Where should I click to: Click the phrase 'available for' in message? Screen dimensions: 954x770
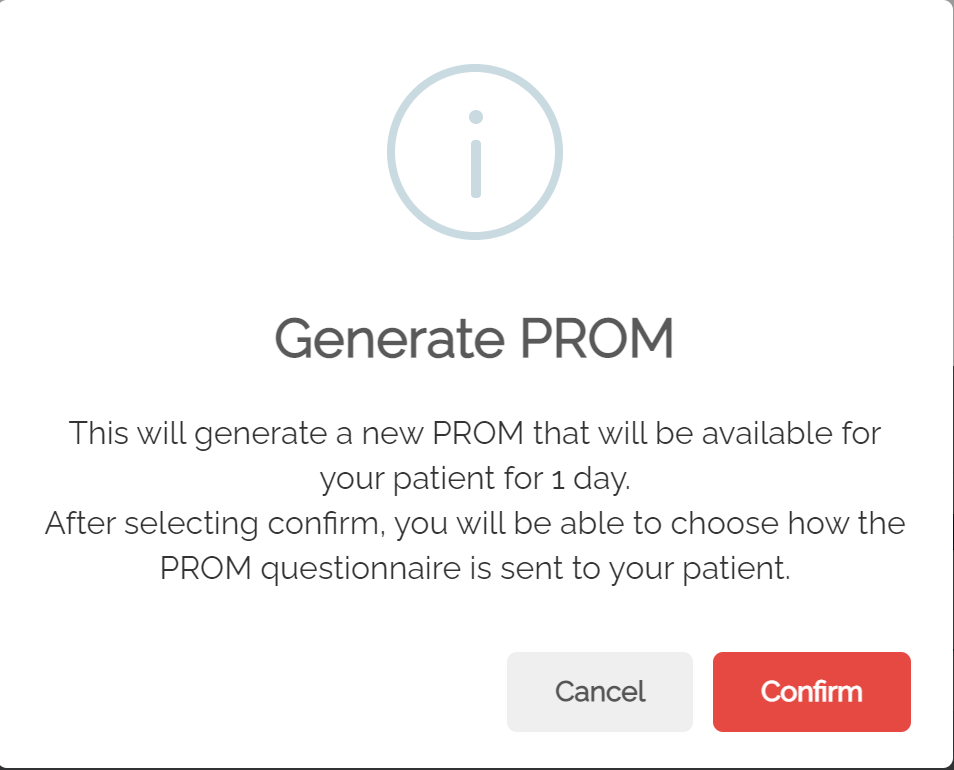pos(791,434)
